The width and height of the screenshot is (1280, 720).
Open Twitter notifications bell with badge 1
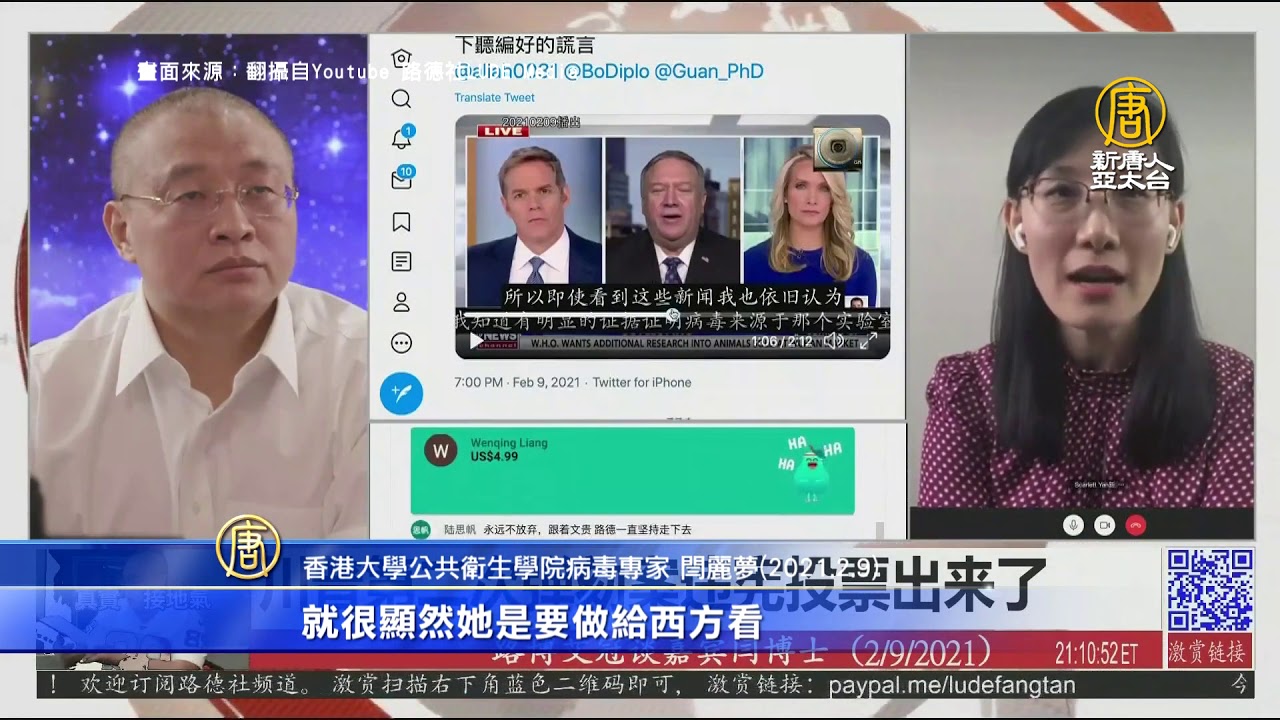click(x=402, y=138)
